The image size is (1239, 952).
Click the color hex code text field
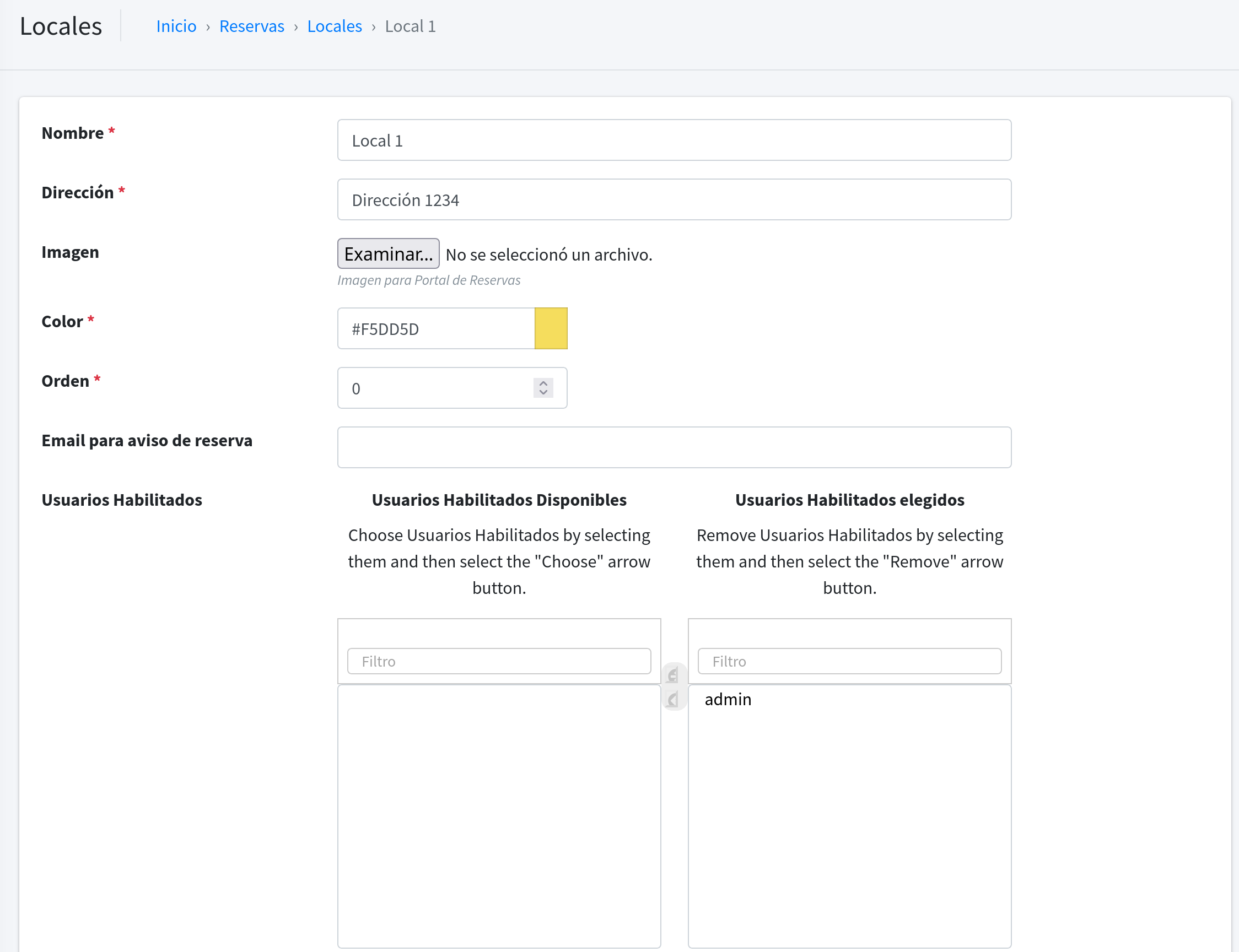[x=435, y=329]
